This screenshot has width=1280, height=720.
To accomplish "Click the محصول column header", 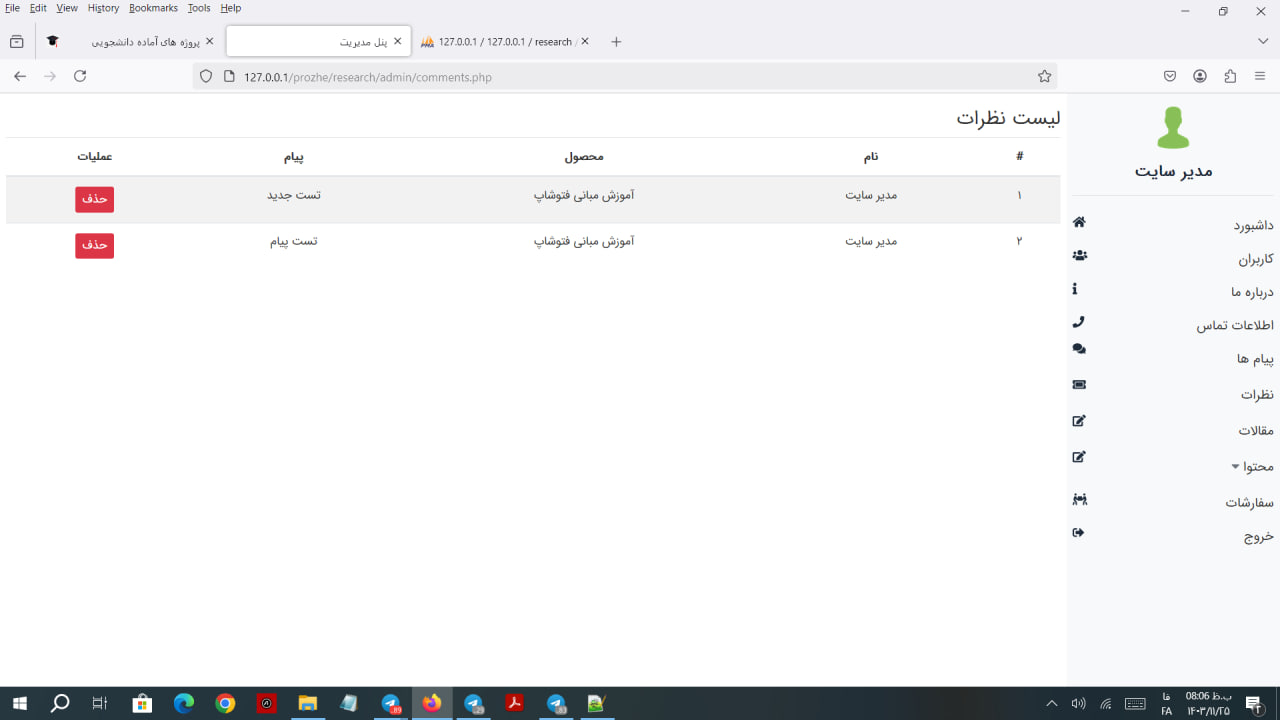I will point(584,156).
